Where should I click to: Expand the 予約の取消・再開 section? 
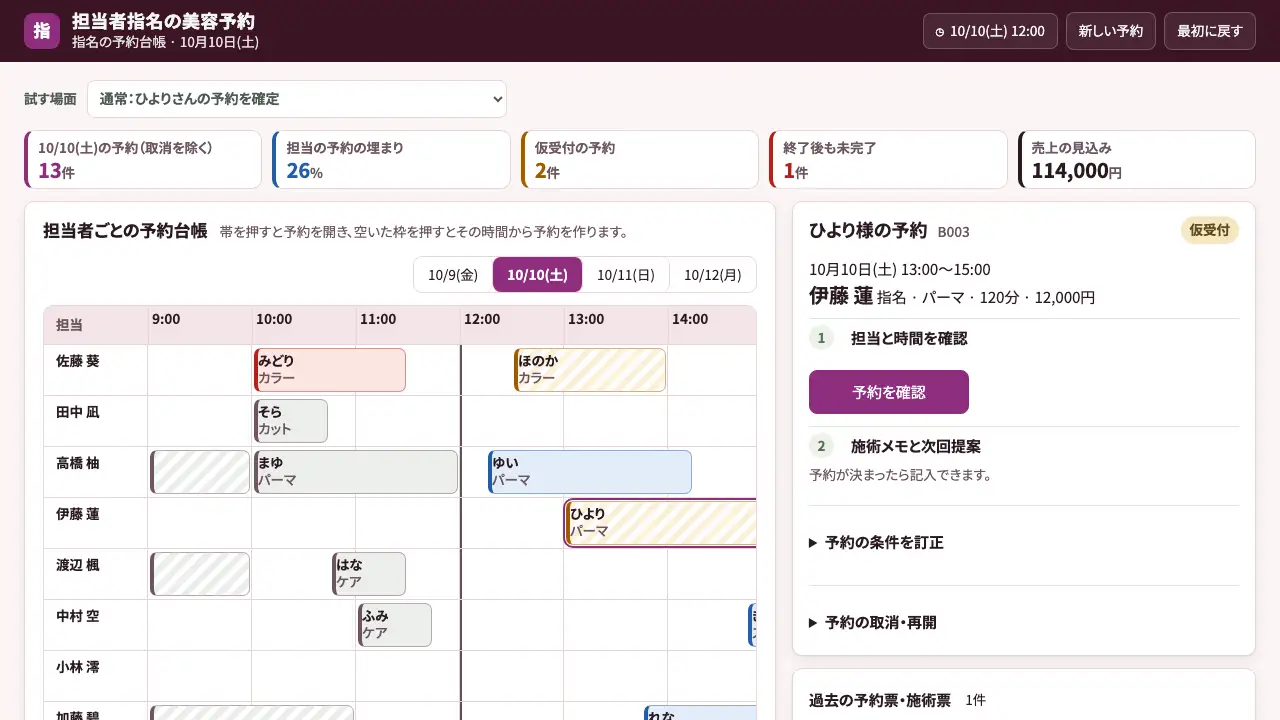[x=873, y=622]
